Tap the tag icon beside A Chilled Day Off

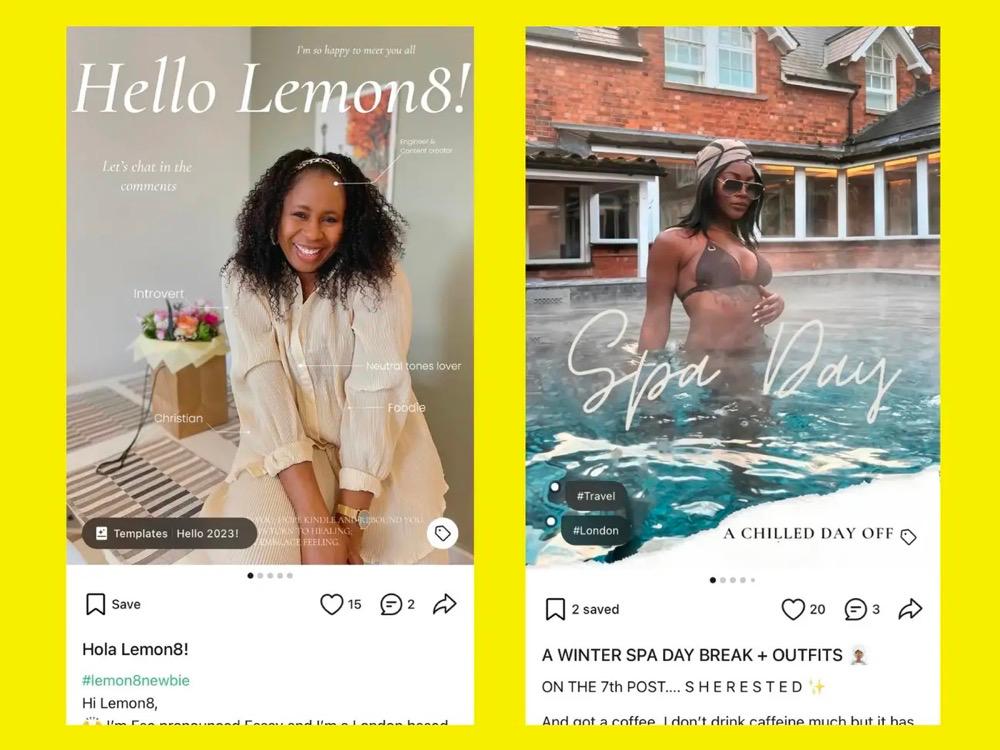[x=909, y=537]
